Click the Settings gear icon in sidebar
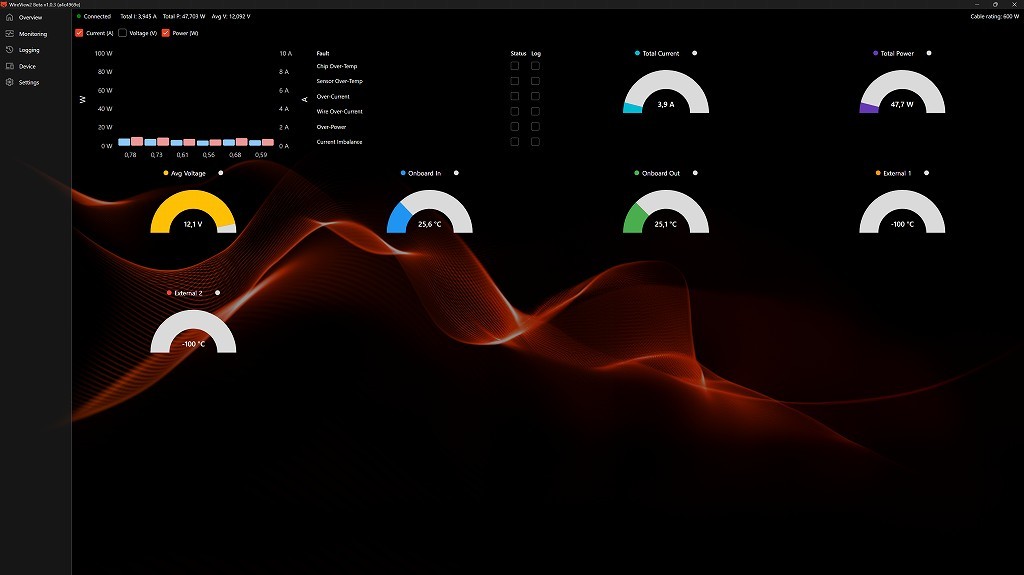The width and height of the screenshot is (1024, 575). pyautogui.click(x=9, y=82)
